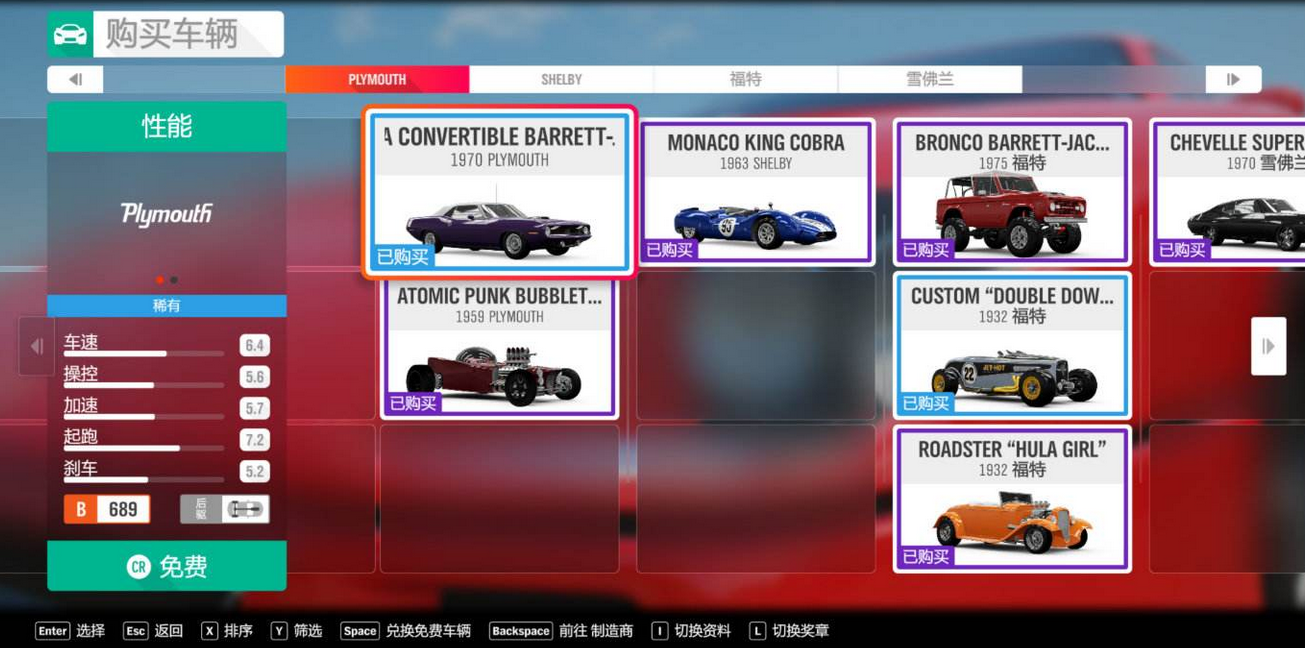Viewport: 1305px width, 648px height.
Task: Click the 5.2 braking value
Action: 254,472
